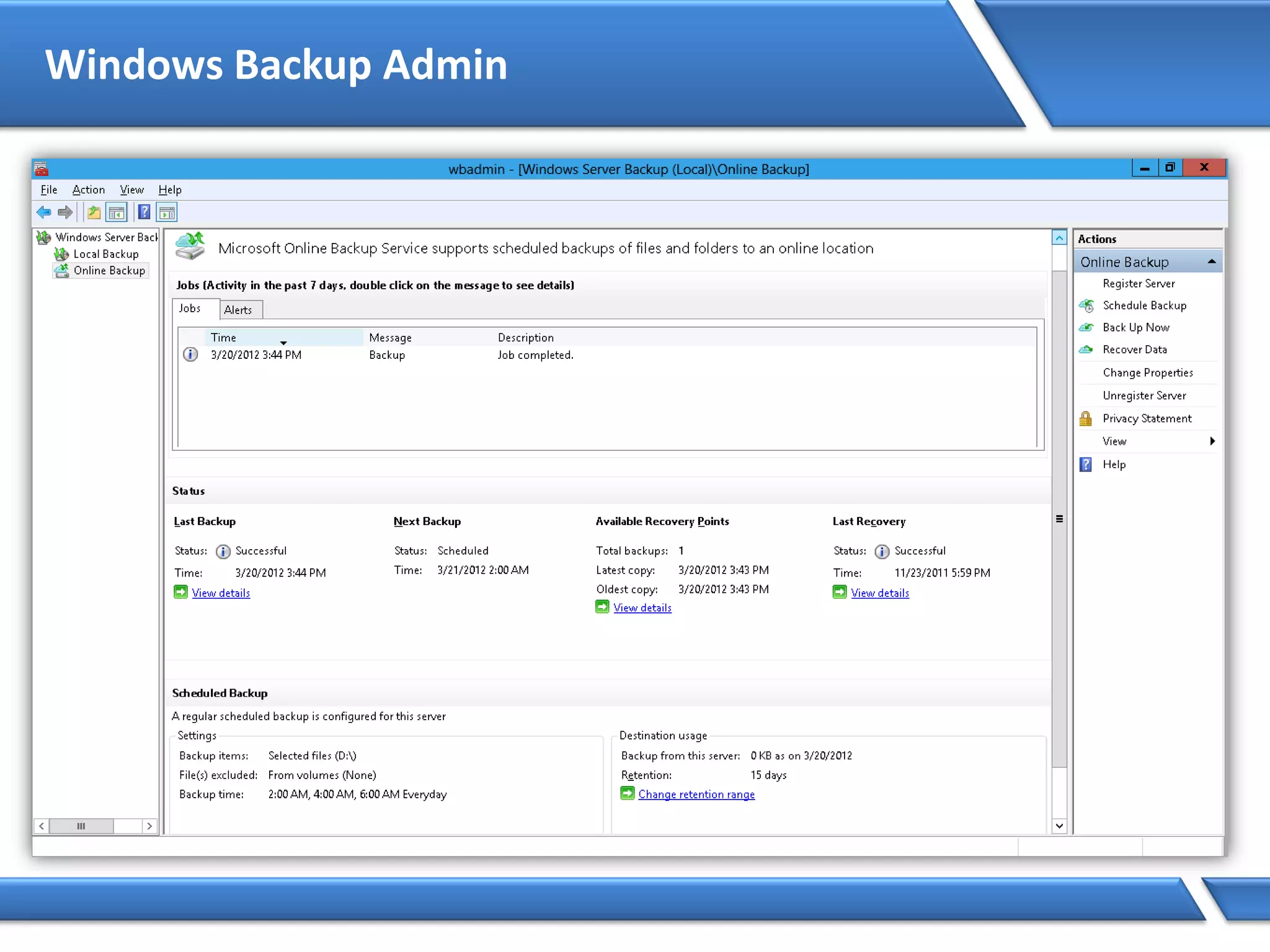Click the main pane scroll up arrow
The image size is (1270, 952).
coord(1059,238)
